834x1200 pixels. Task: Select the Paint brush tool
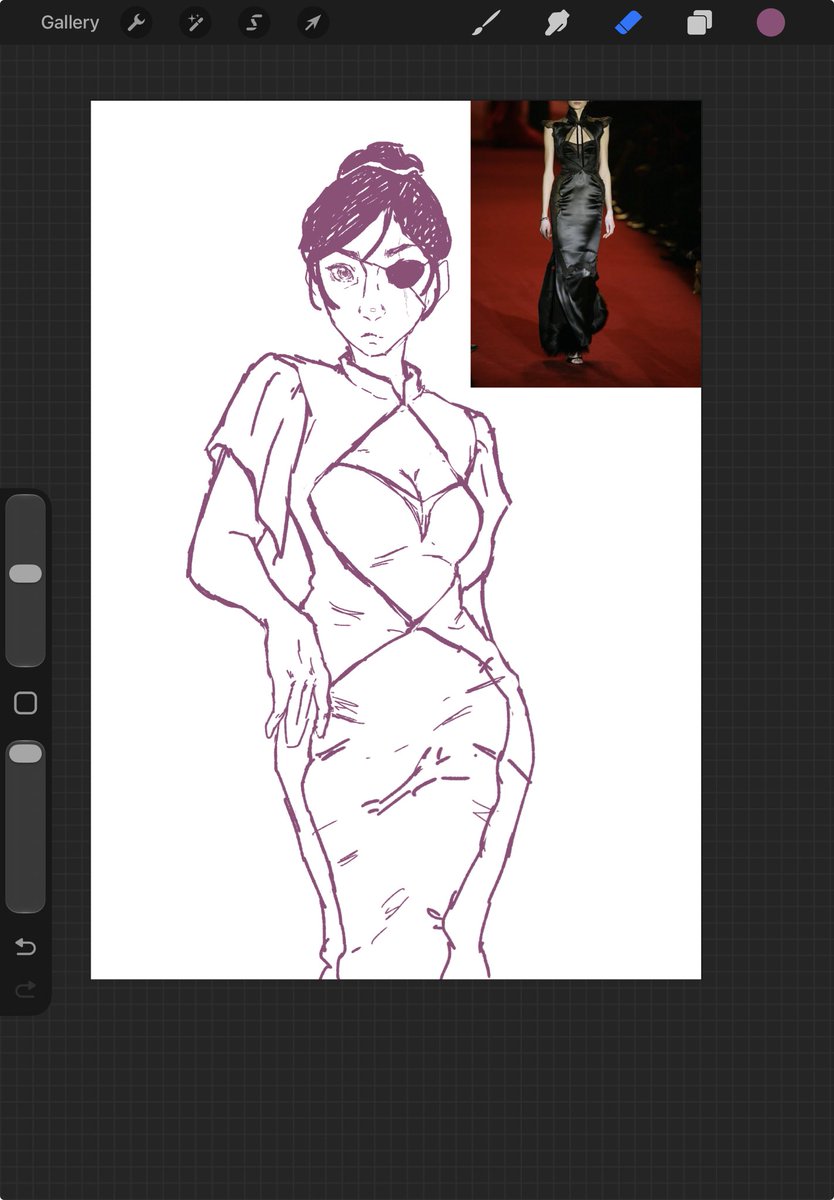pyautogui.click(x=486, y=22)
